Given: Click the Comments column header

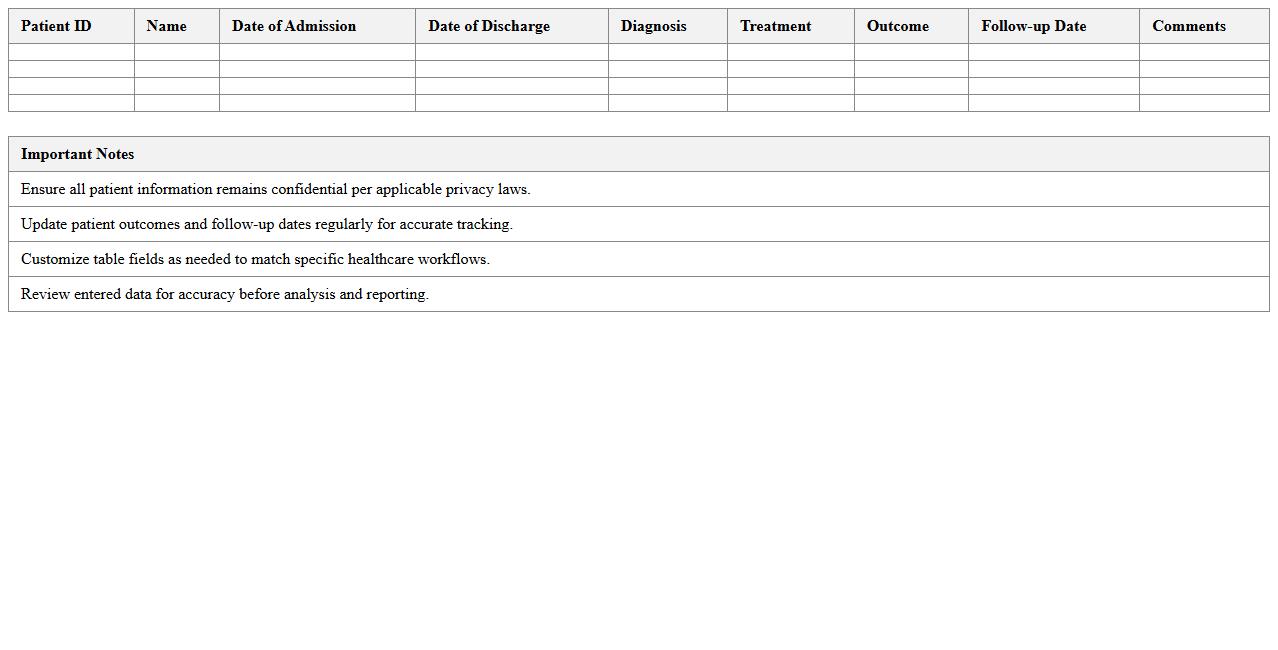Looking at the screenshot, I should (x=1189, y=26).
